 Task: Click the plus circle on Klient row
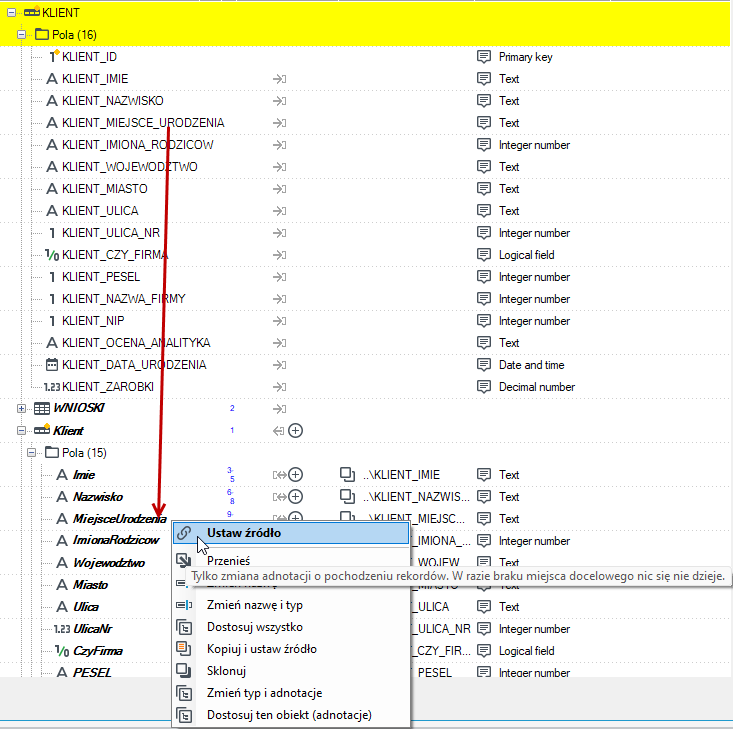click(295, 431)
